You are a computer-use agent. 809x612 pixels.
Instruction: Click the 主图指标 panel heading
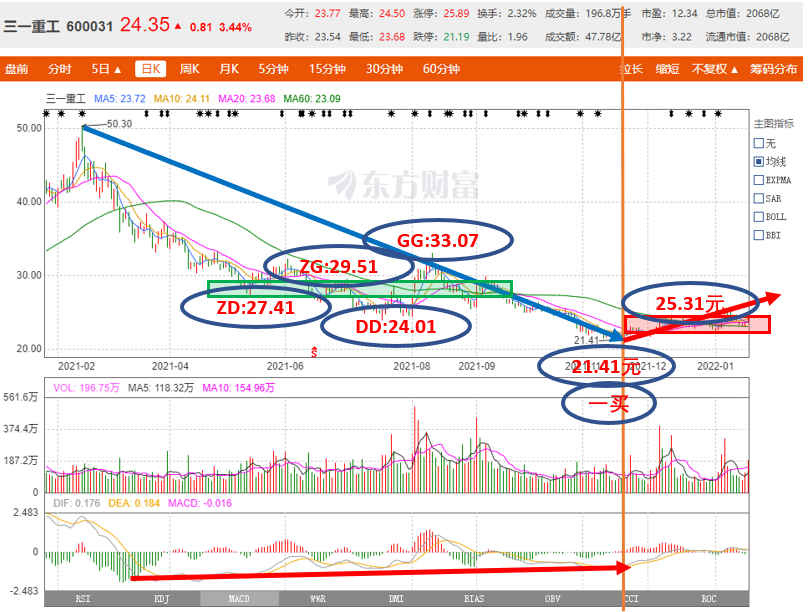tap(774, 123)
